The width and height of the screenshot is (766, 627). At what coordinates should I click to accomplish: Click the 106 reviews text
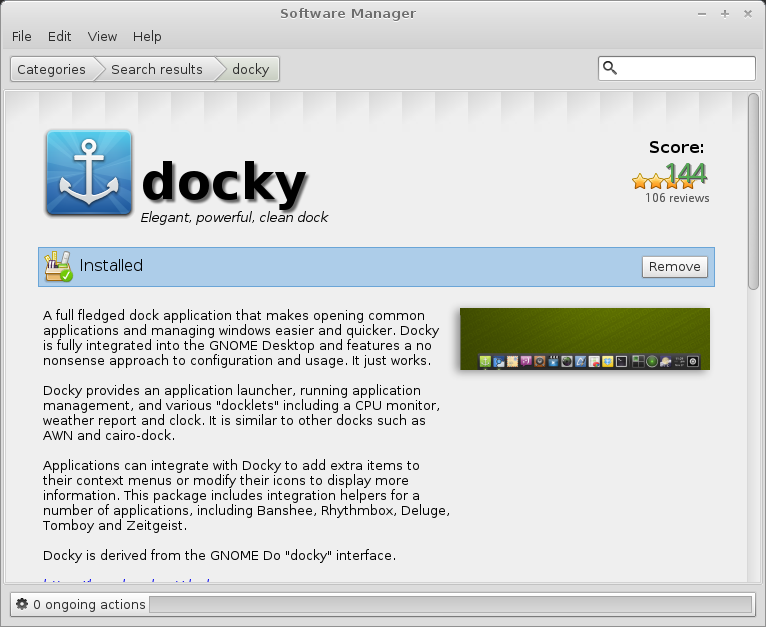[677, 198]
